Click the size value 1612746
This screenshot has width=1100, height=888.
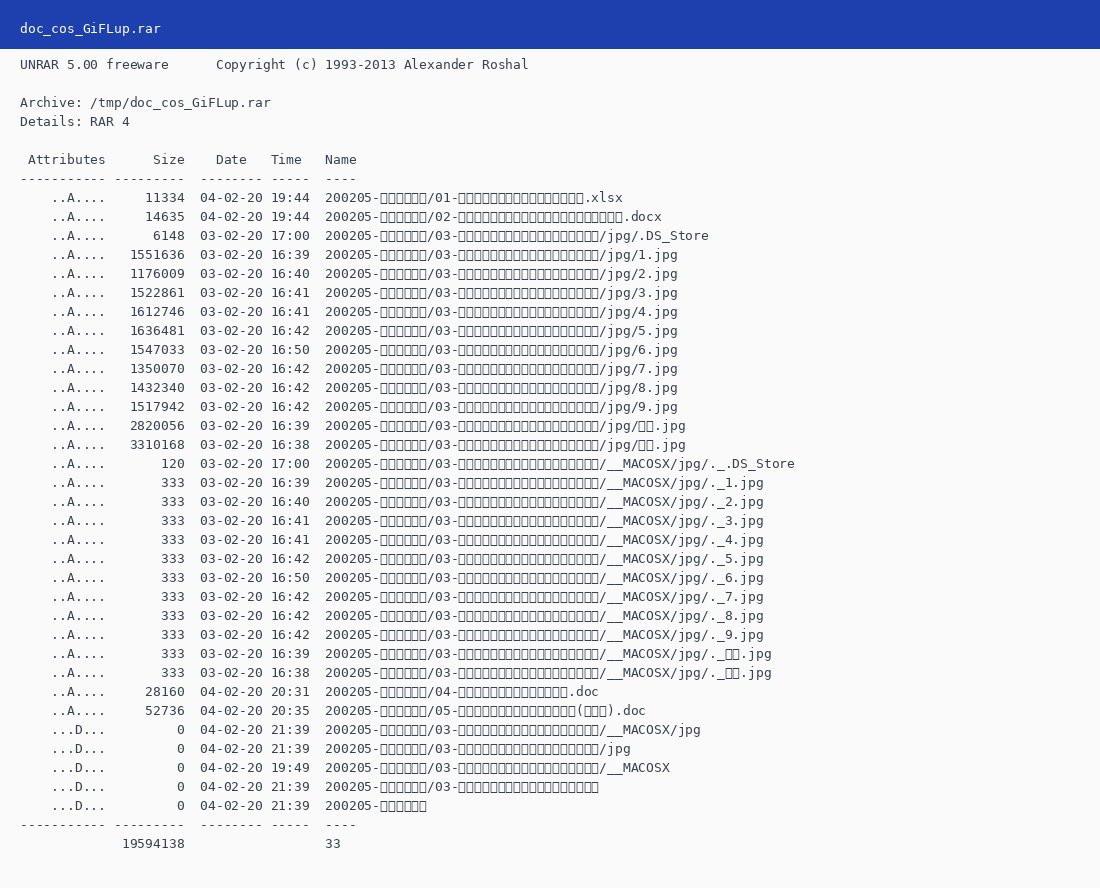click(157, 311)
